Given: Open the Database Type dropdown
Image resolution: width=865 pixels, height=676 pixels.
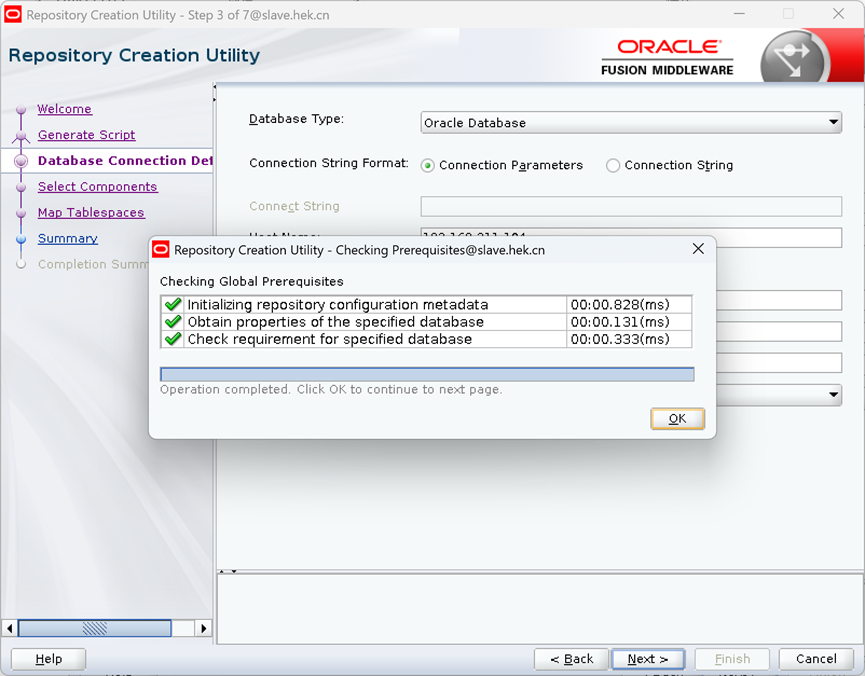Looking at the screenshot, I should click(631, 123).
